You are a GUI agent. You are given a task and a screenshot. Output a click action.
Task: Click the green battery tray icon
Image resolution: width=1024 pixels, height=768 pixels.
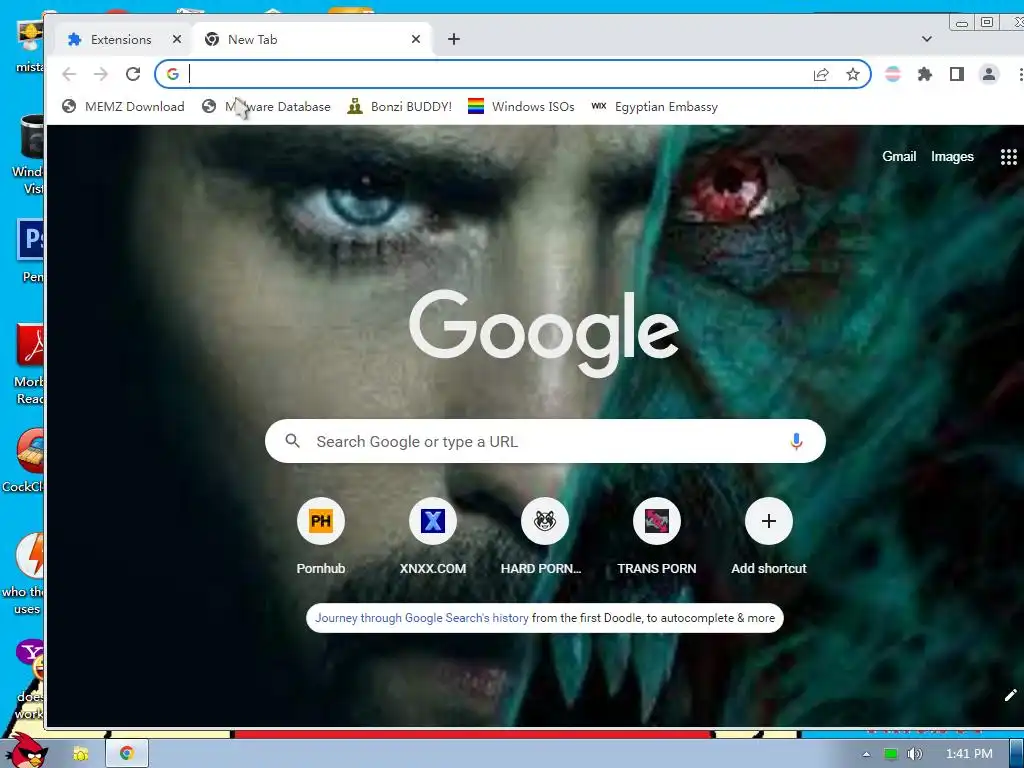click(x=891, y=754)
